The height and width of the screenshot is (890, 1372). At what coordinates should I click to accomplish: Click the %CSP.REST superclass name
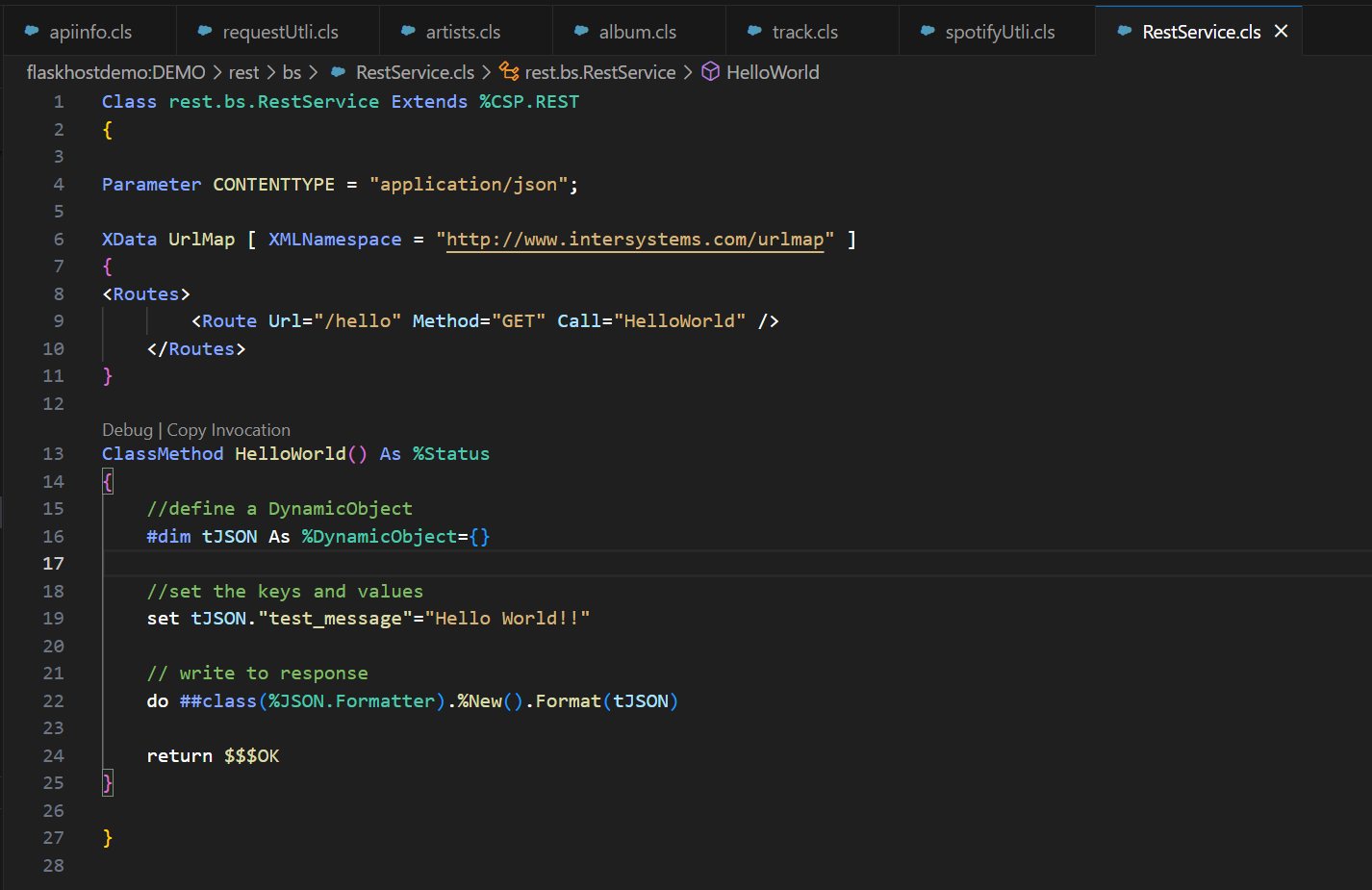coord(529,102)
